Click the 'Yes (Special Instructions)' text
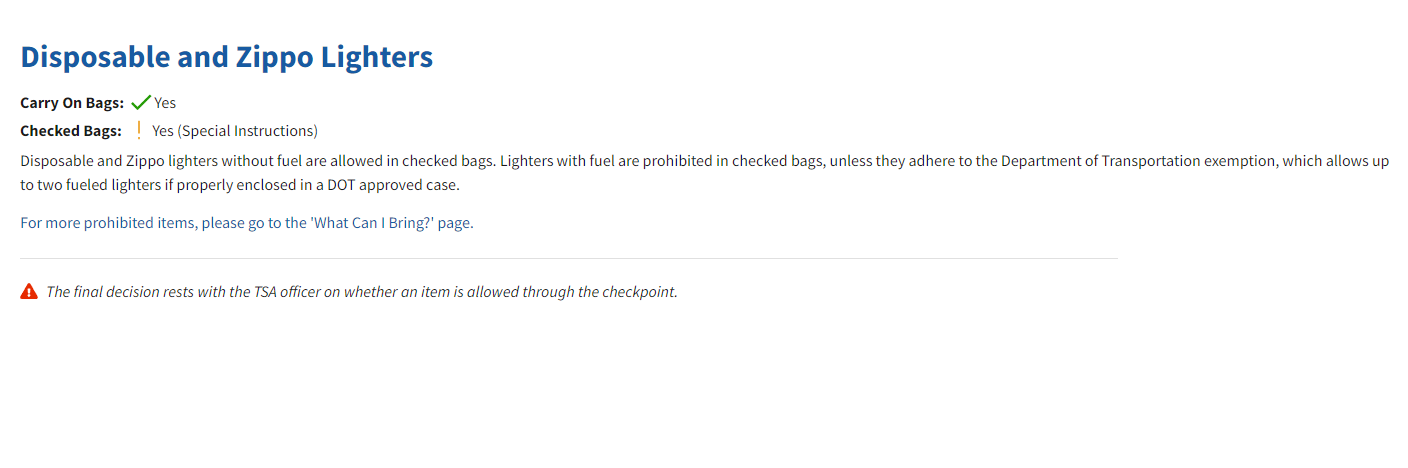 point(235,131)
